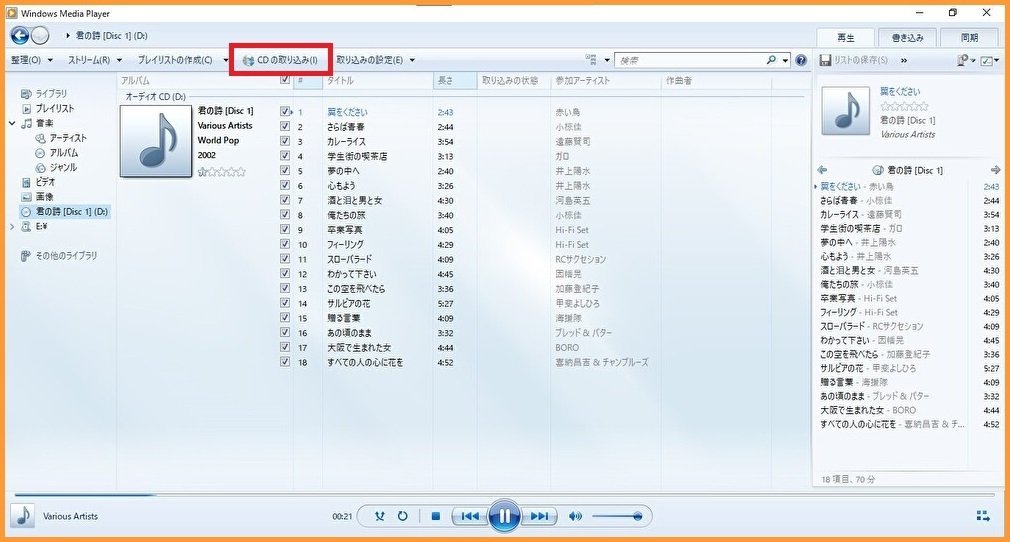Uncheck track 9 卒業写真 checkbox
The height and width of the screenshot is (542, 1010).
point(285,229)
